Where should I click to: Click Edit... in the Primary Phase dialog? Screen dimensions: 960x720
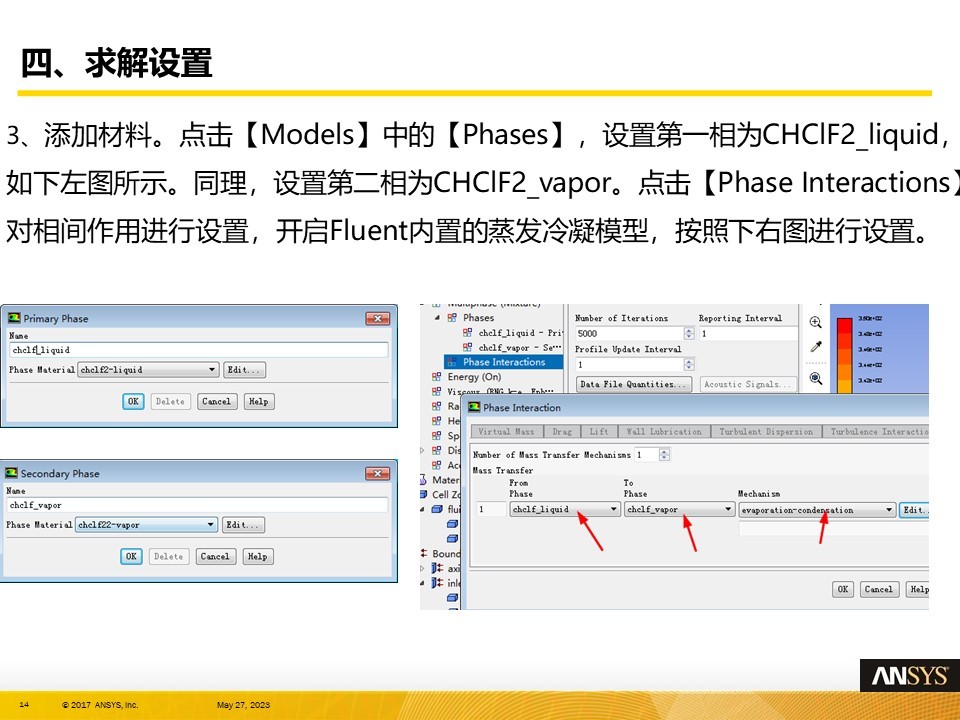pos(244,370)
